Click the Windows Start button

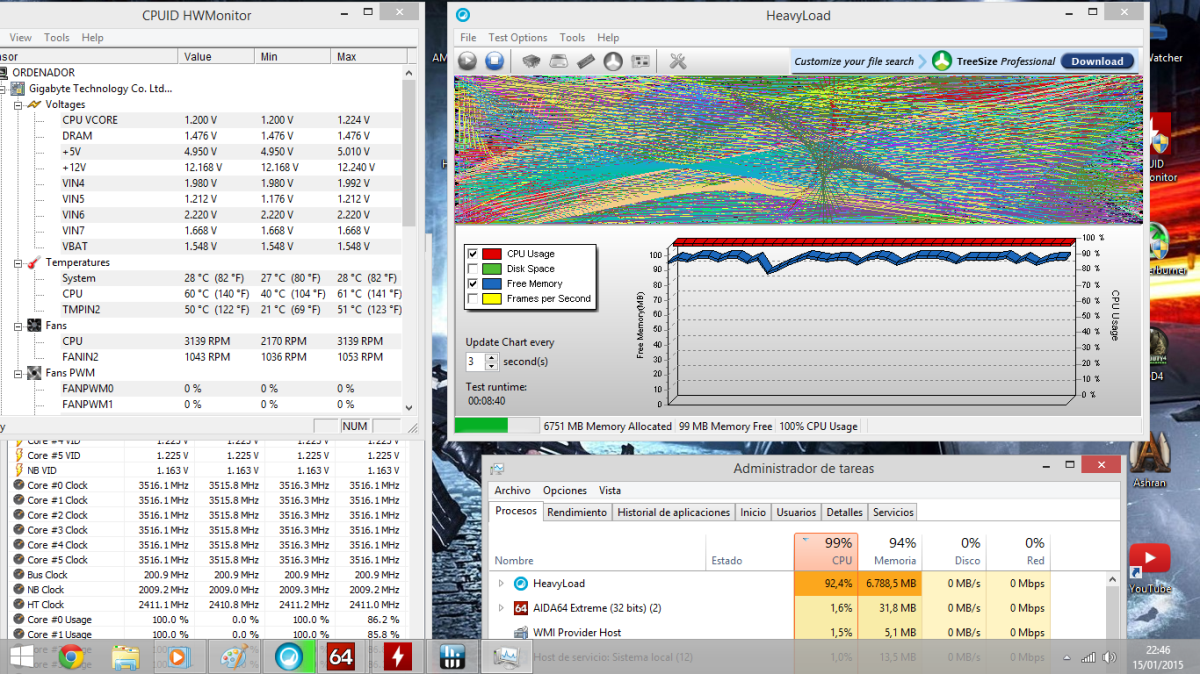20,657
